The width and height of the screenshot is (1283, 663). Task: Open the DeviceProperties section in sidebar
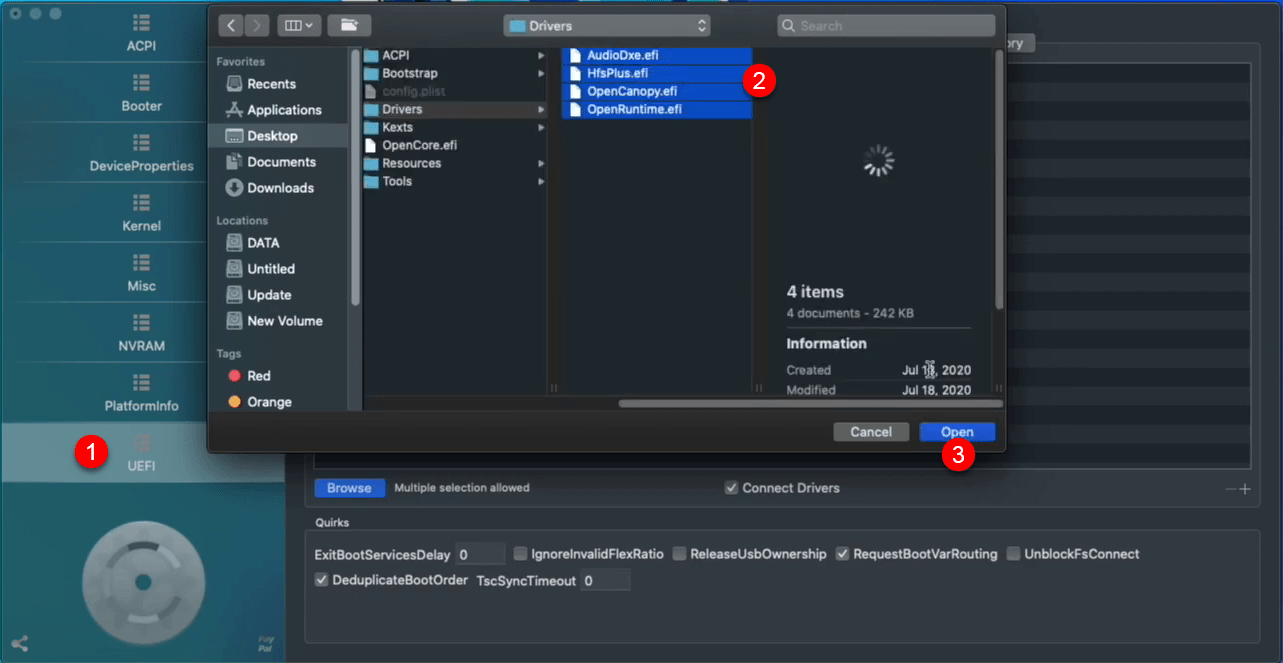click(141, 152)
